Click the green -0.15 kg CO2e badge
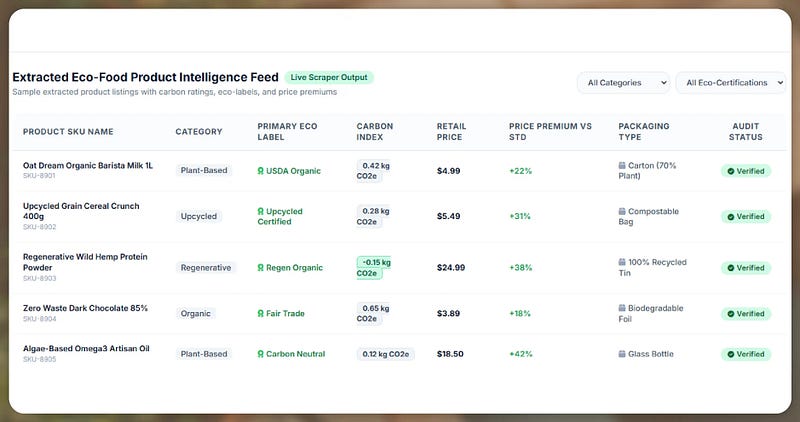Image resolution: width=800 pixels, height=422 pixels. [x=374, y=268]
